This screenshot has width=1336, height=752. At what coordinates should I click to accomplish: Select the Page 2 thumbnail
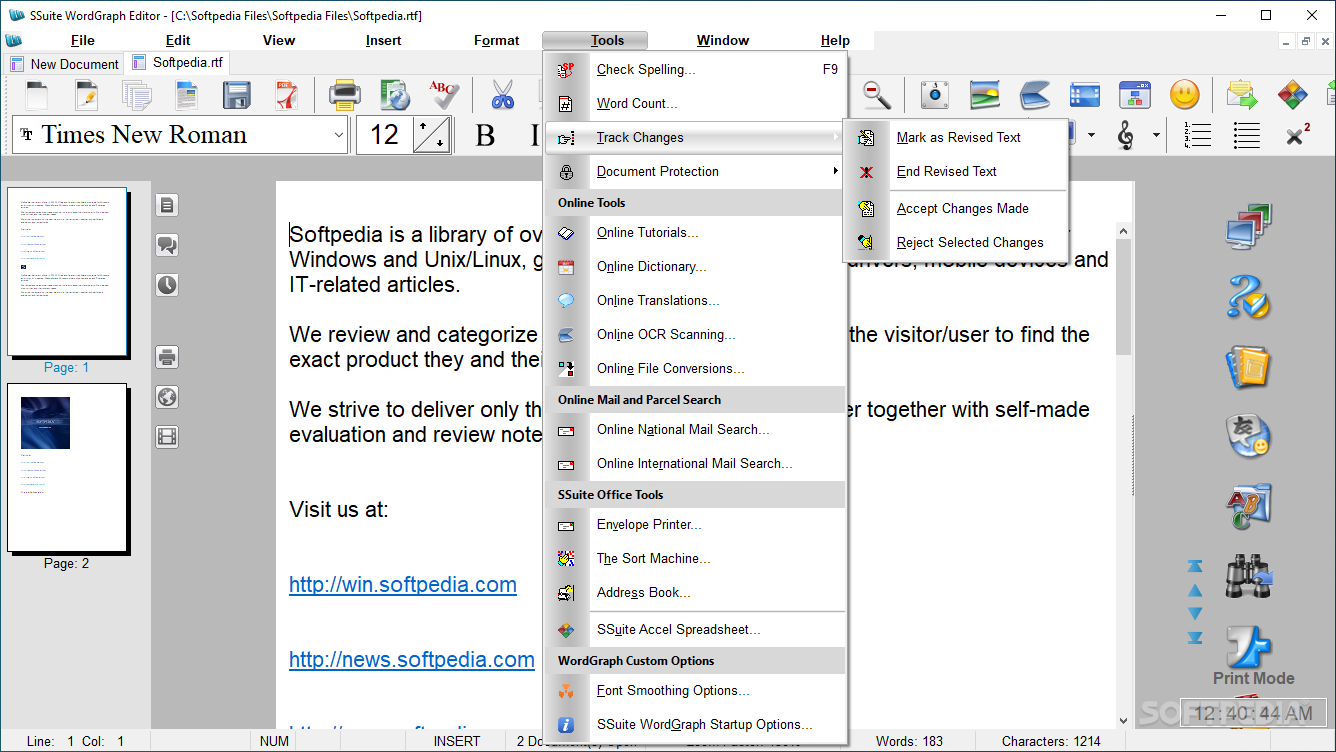[x=67, y=468]
